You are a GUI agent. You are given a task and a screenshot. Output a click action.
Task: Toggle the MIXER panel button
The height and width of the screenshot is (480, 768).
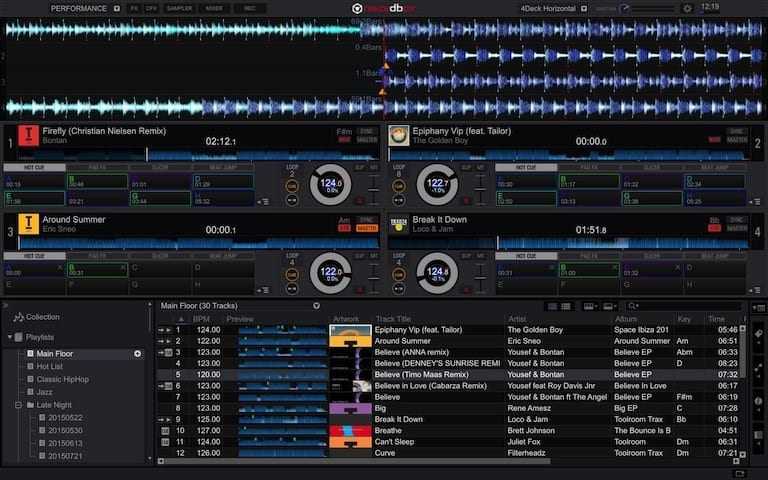point(214,8)
